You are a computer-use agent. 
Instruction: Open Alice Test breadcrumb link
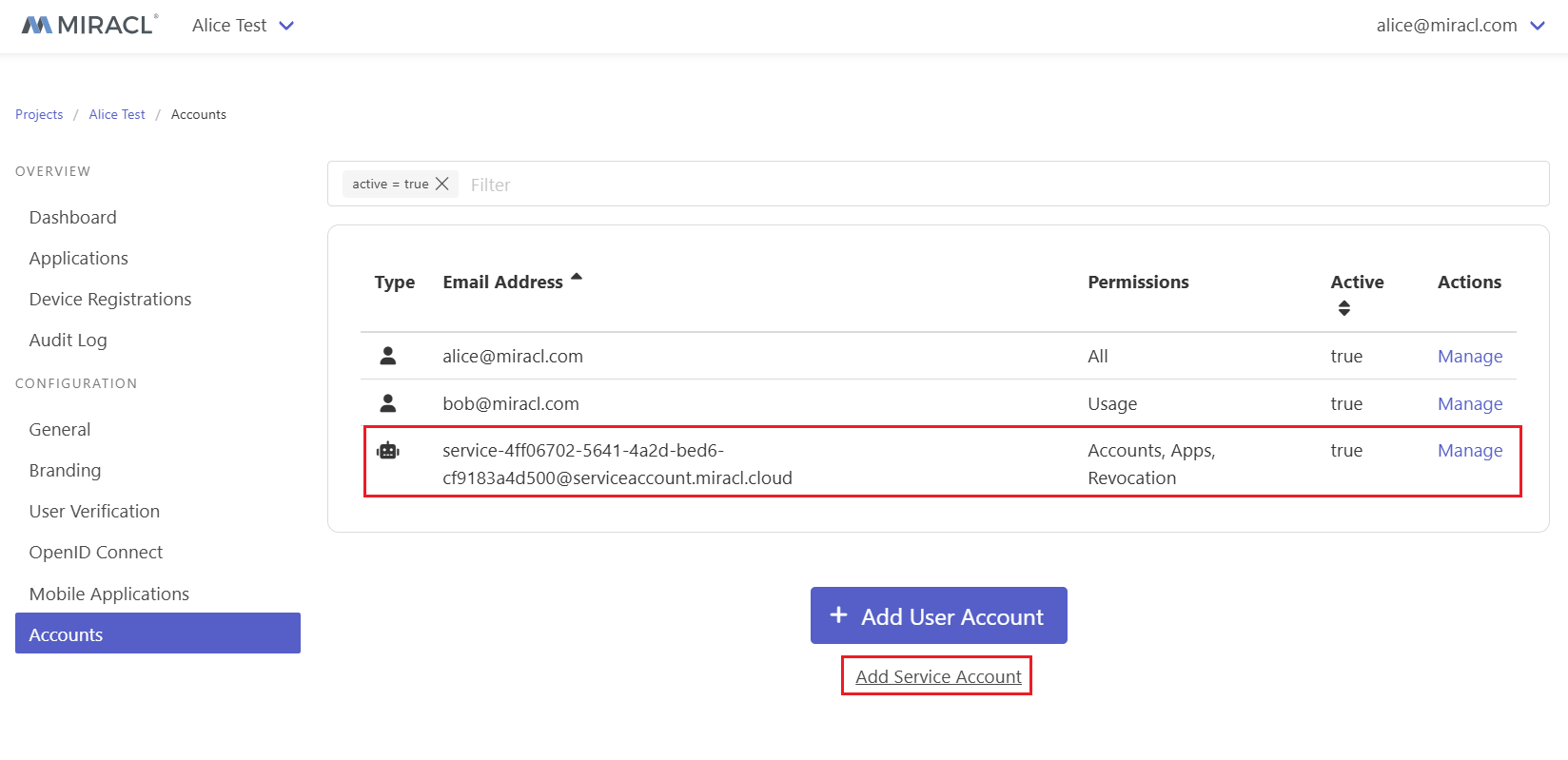point(117,114)
